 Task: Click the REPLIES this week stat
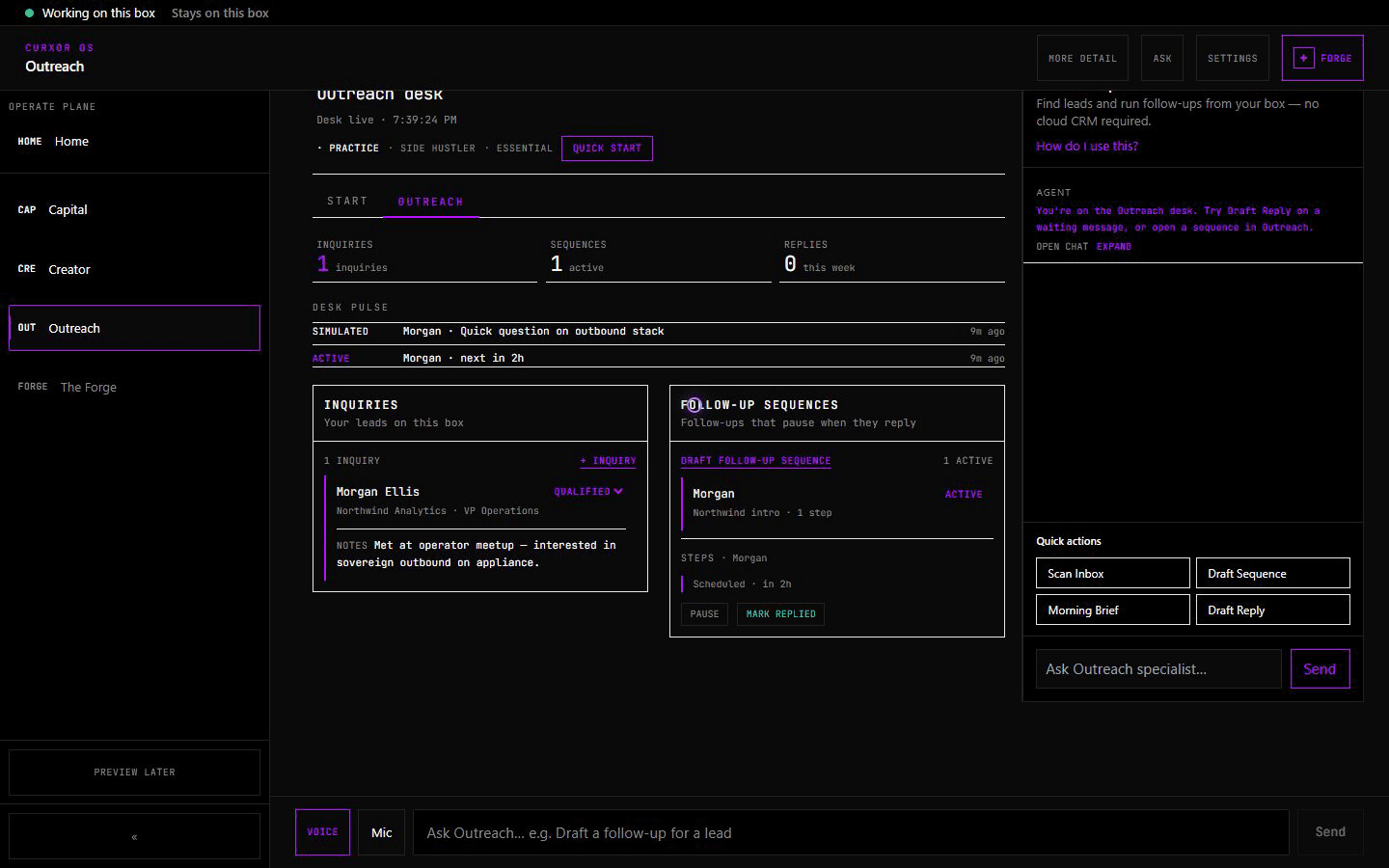[x=892, y=259]
